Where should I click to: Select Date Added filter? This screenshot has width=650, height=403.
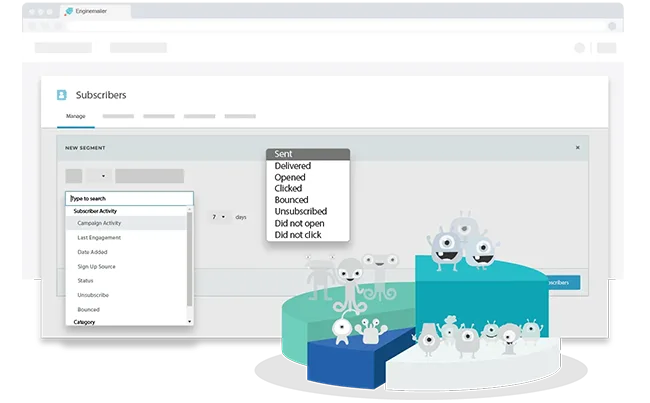click(x=93, y=252)
